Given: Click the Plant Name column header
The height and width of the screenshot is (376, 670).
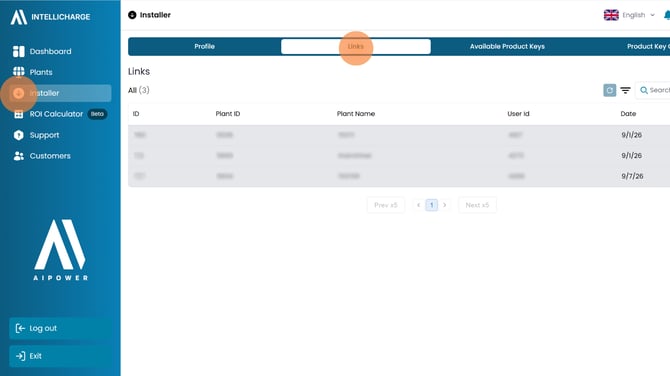Looking at the screenshot, I should tap(356, 114).
